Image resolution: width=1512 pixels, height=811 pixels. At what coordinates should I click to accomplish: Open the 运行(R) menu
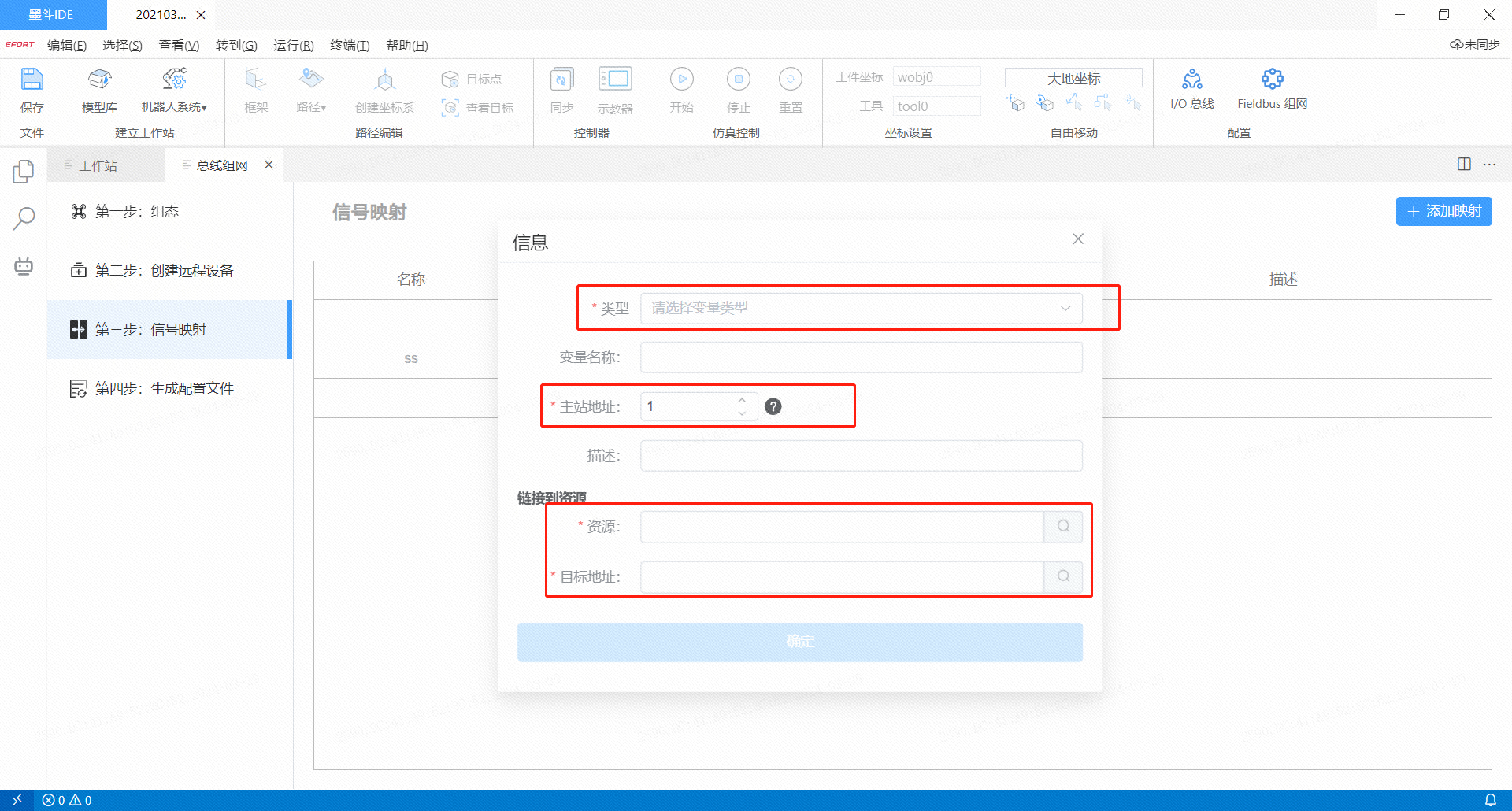click(293, 46)
